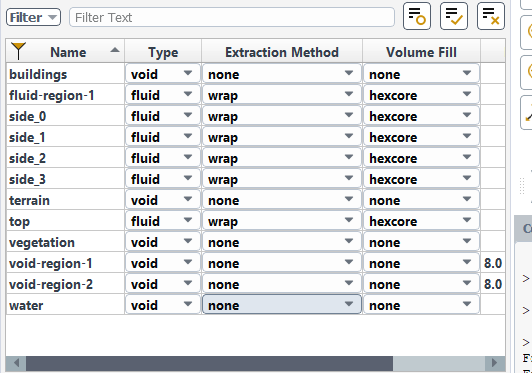Open Type dropdown for top row

pyautogui.click(x=163, y=221)
